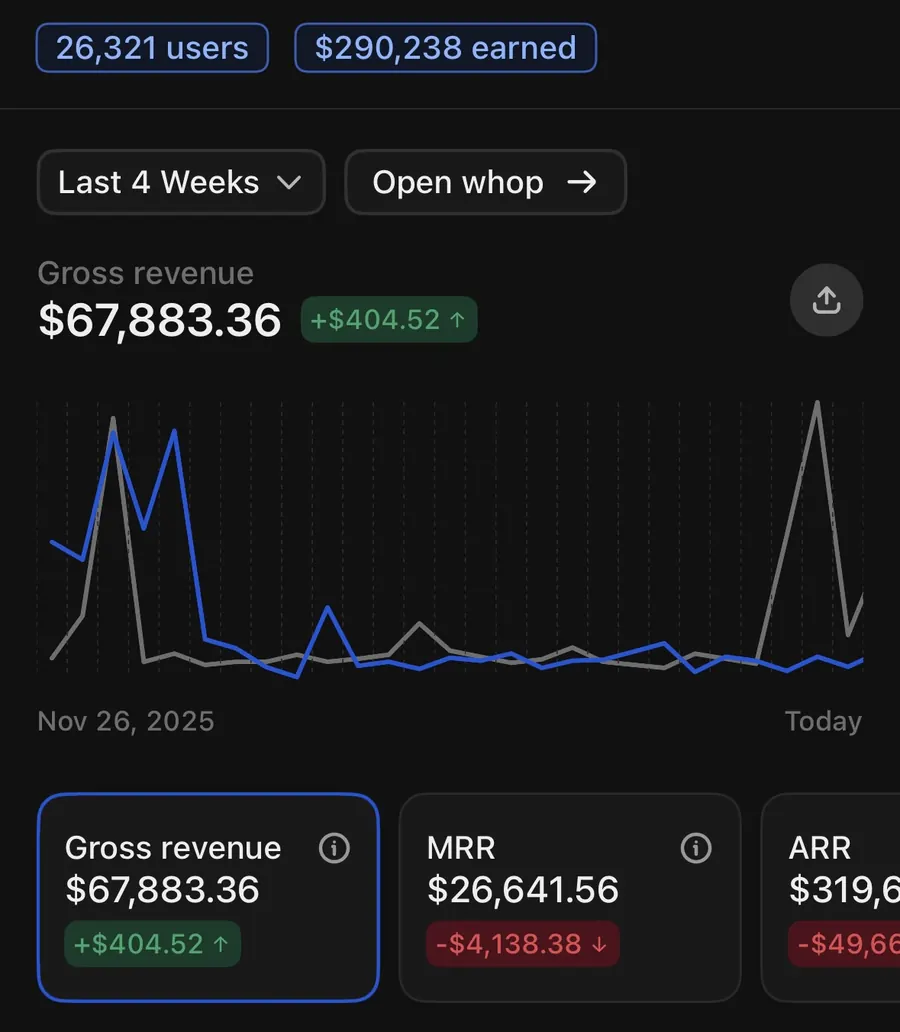Screen dimensions: 900x1032
Task: Tap the chevron in Last 4 Weeks
Action: [289, 182]
